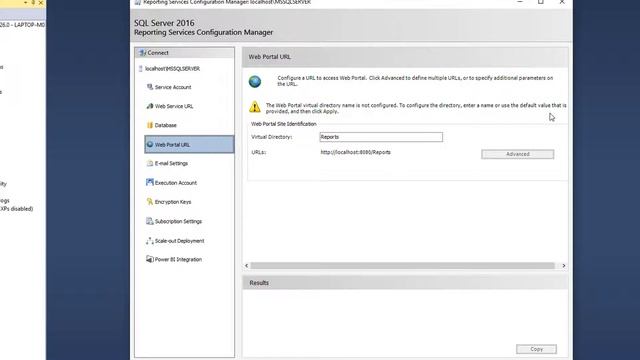Image resolution: width=640 pixels, height=360 pixels.
Task: Open the Service Account icon
Action: (x=150, y=87)
